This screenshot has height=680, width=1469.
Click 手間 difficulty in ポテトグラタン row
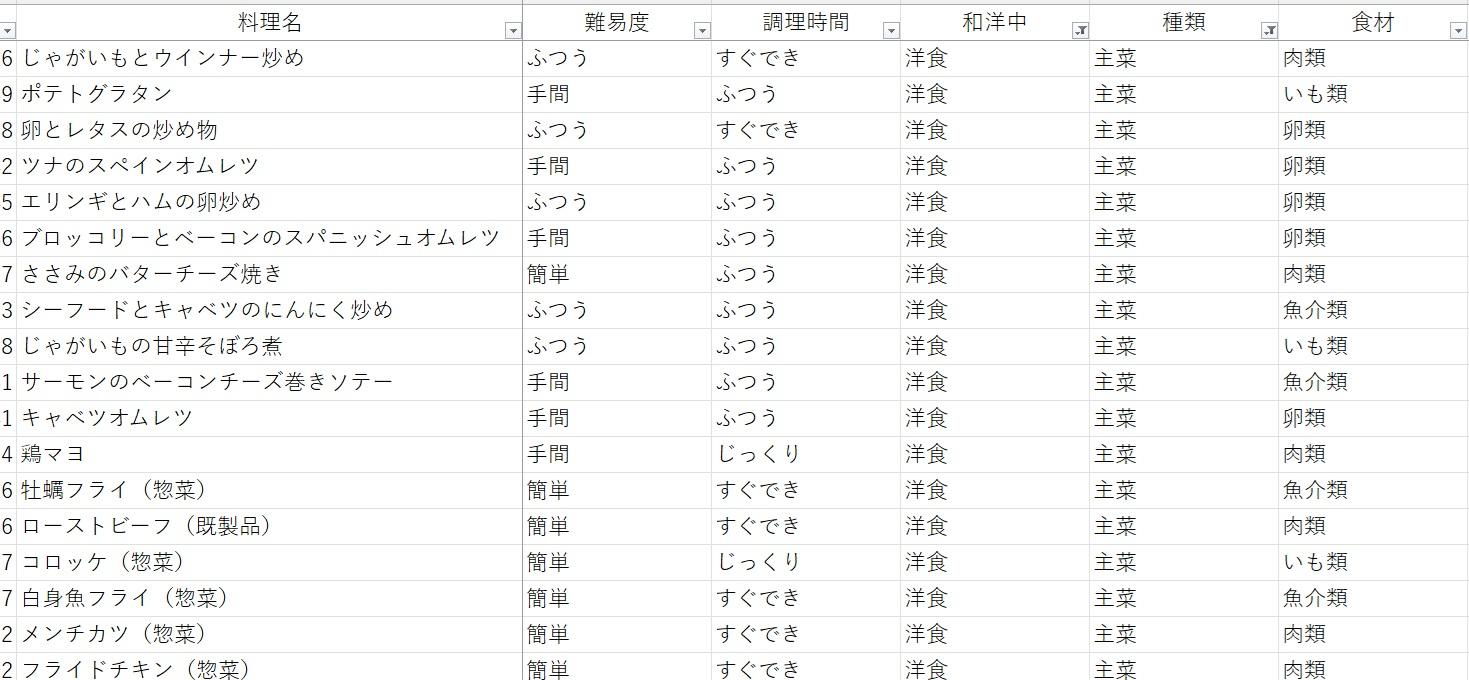coord(548,94)
